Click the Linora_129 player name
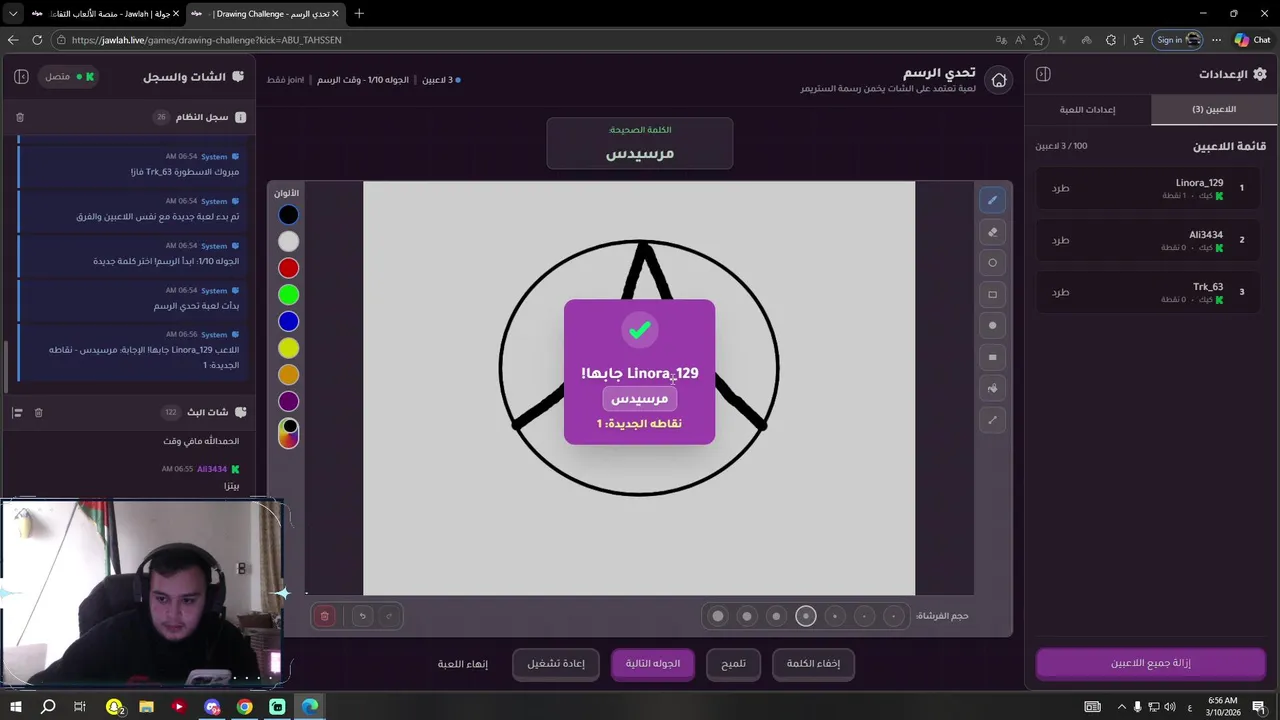 click(x=1199, y=183)
